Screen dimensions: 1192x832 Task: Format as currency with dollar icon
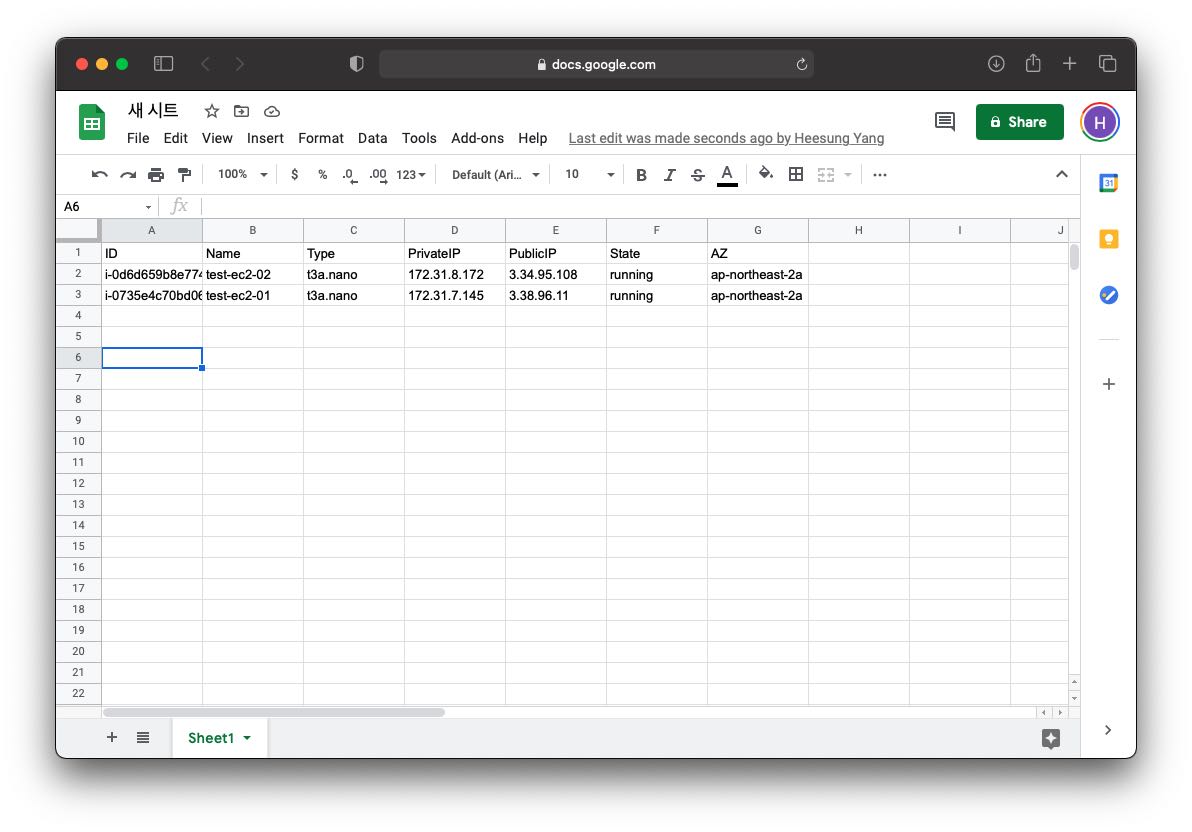(x=294, y=175)
